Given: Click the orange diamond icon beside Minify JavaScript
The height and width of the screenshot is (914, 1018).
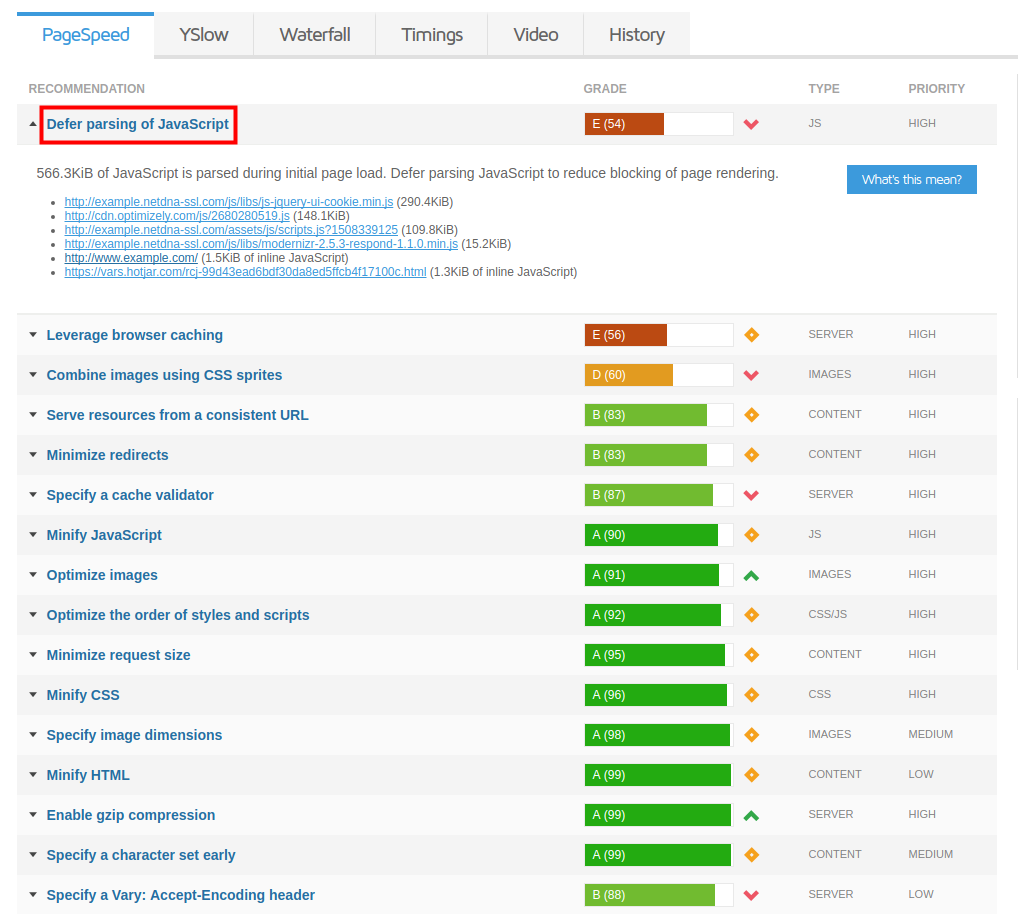Looking at the screenshot, I should 751,535.
